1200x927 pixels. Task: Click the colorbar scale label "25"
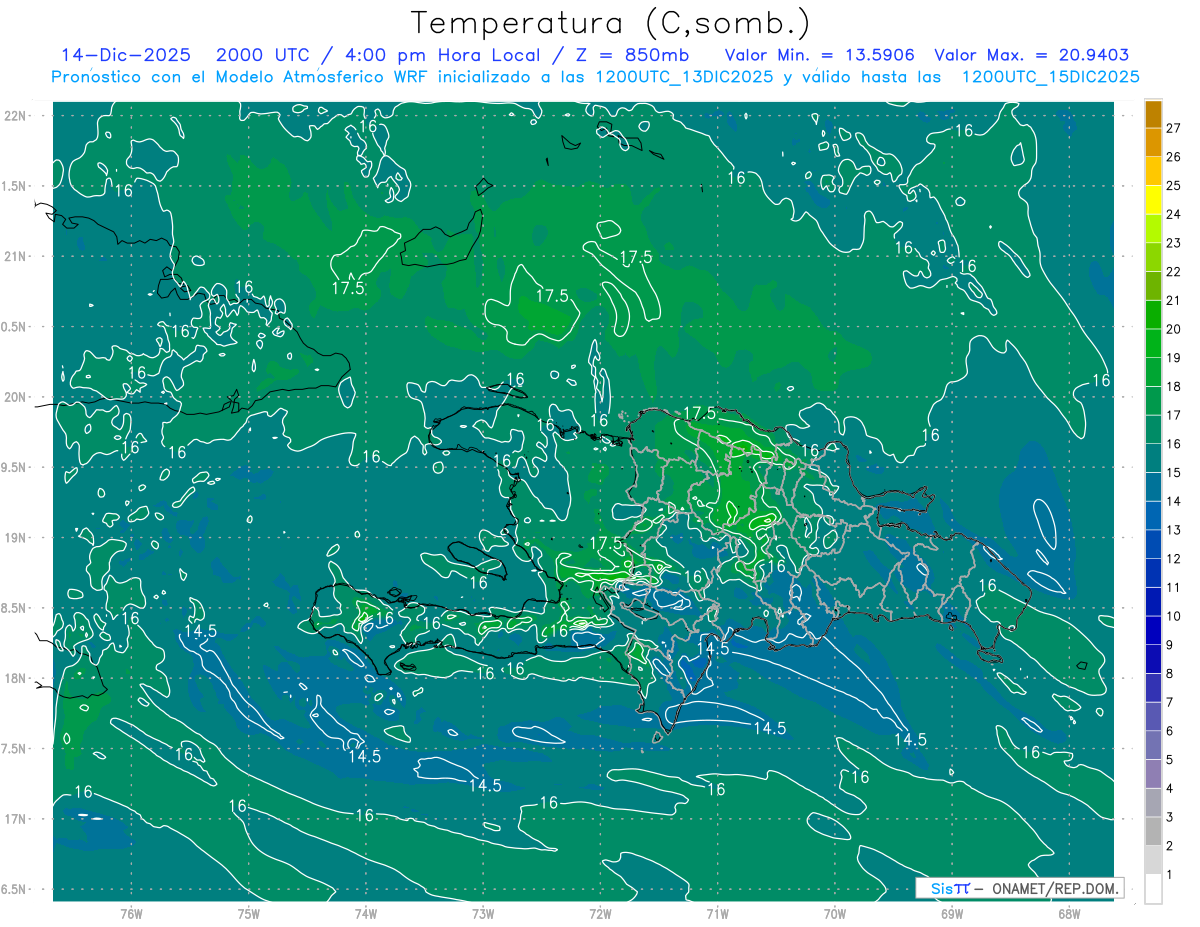[1173, 185]
